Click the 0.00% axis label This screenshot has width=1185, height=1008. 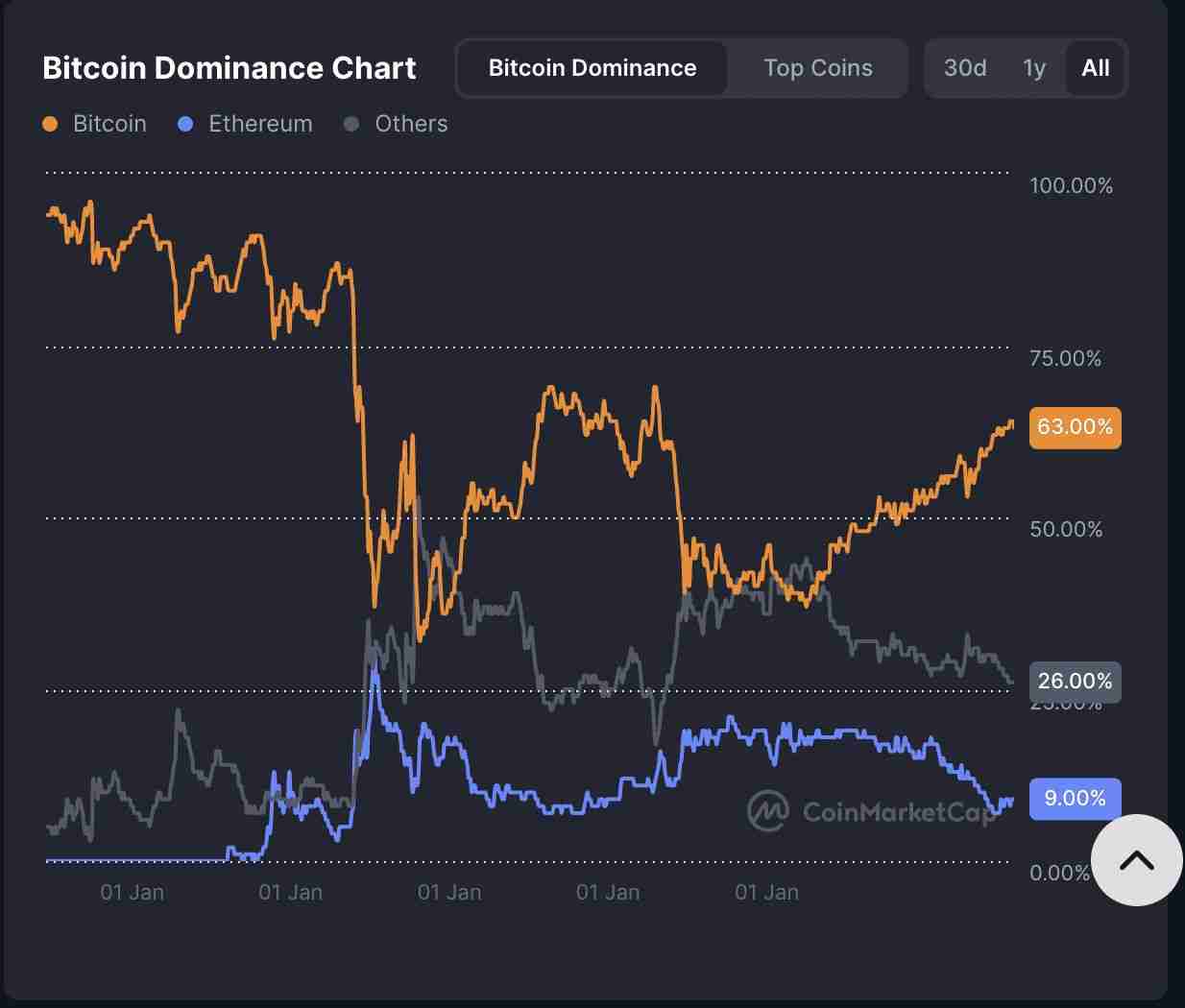(x=1060, y=874)
